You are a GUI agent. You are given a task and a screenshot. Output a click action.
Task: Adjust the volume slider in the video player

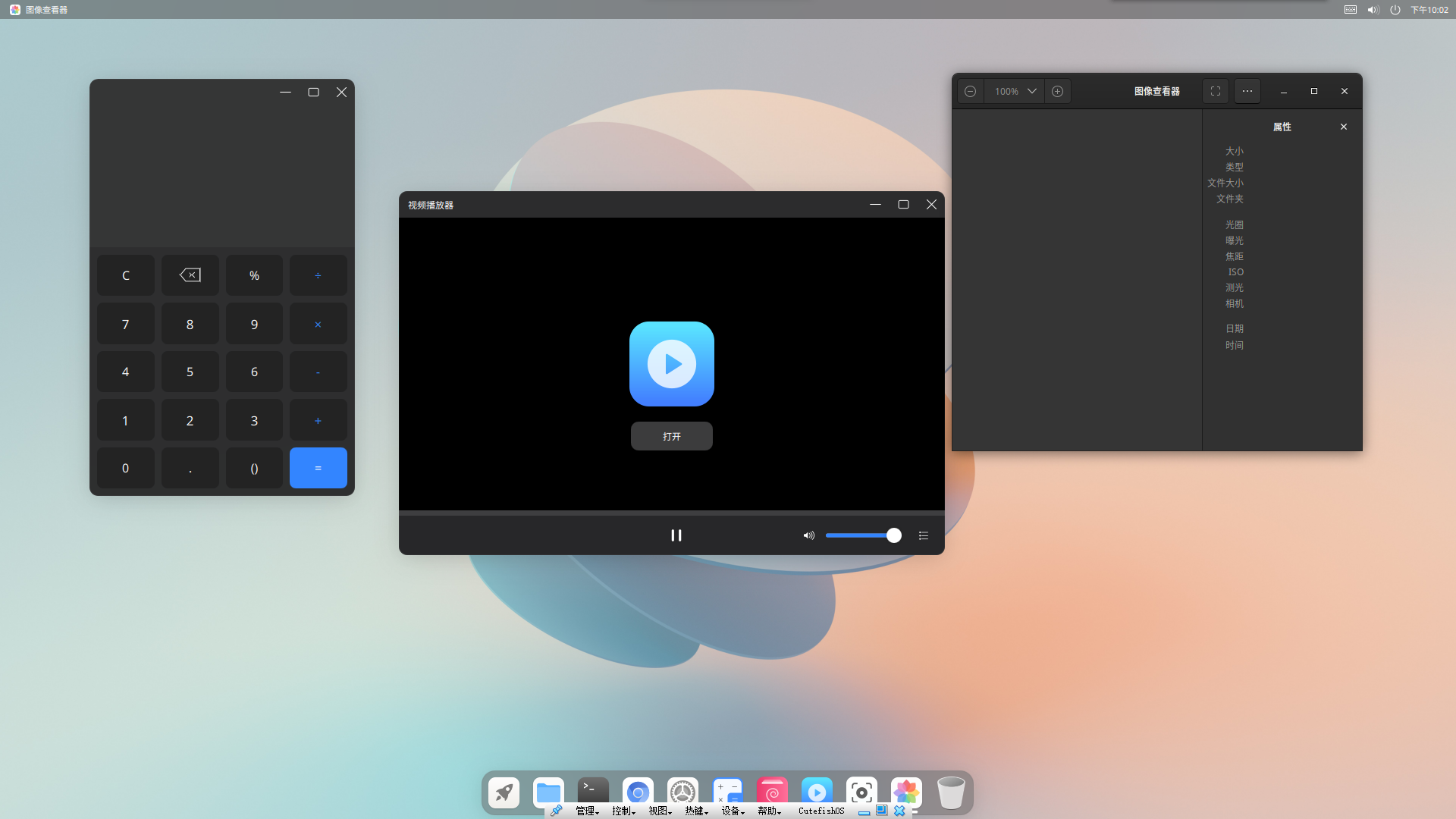click(x=863, y=535)
